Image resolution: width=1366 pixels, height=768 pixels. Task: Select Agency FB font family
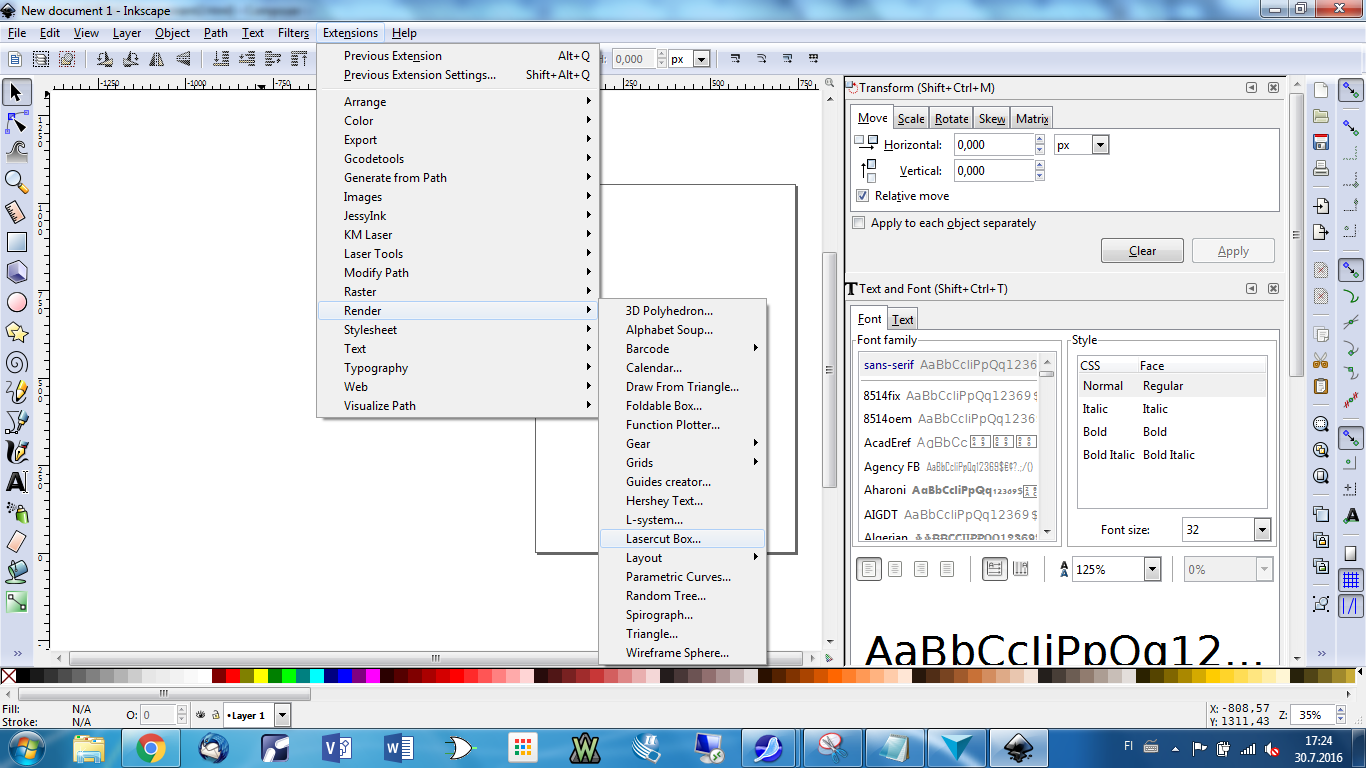pyautogui.click(x=950, y=467)
